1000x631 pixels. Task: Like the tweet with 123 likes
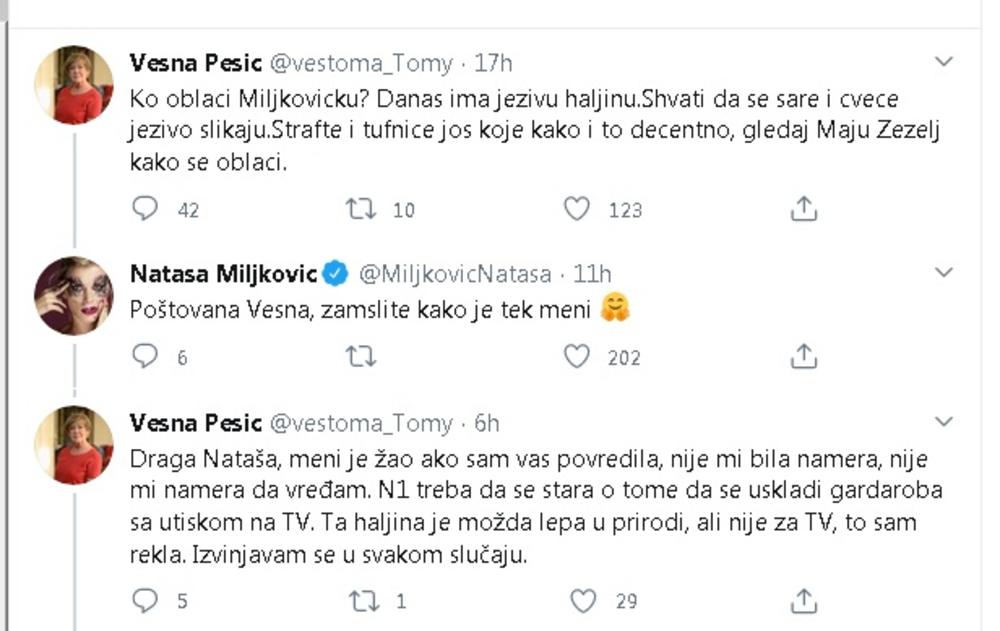click(577, 209)
